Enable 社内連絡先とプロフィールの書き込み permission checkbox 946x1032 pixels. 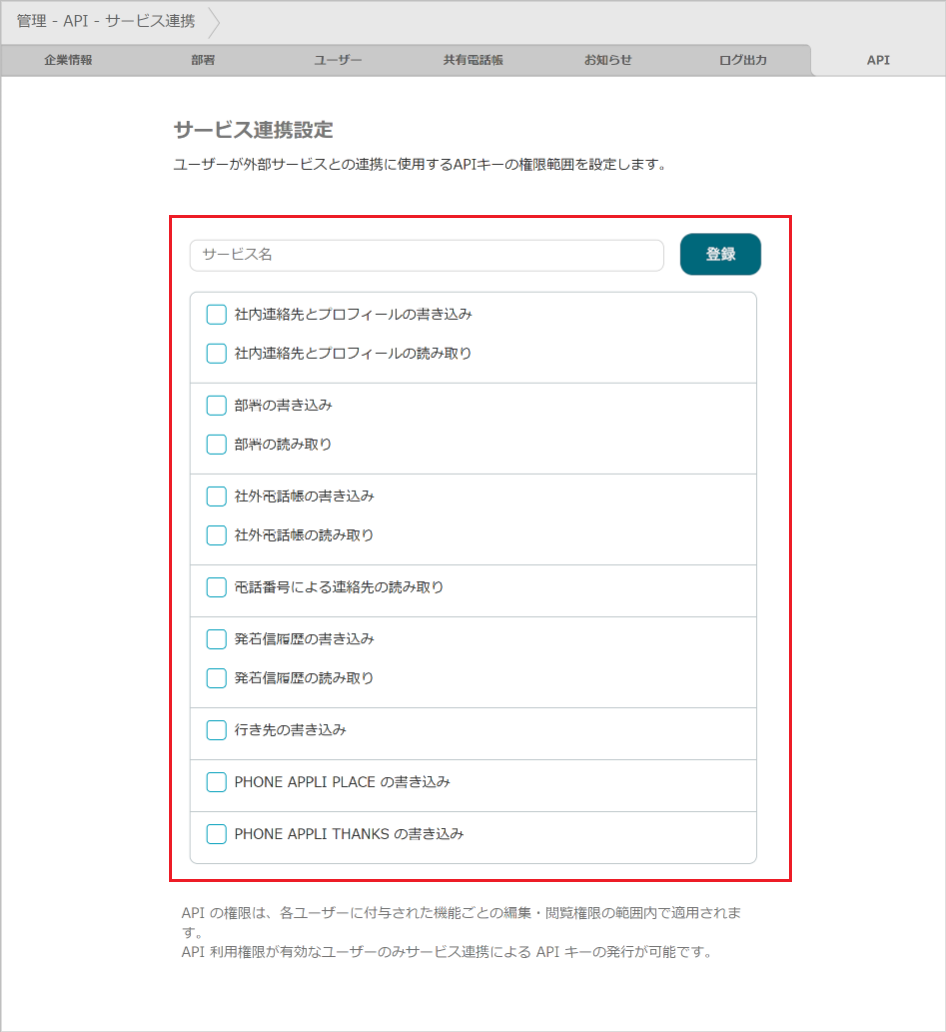click(x=216, y=314)
